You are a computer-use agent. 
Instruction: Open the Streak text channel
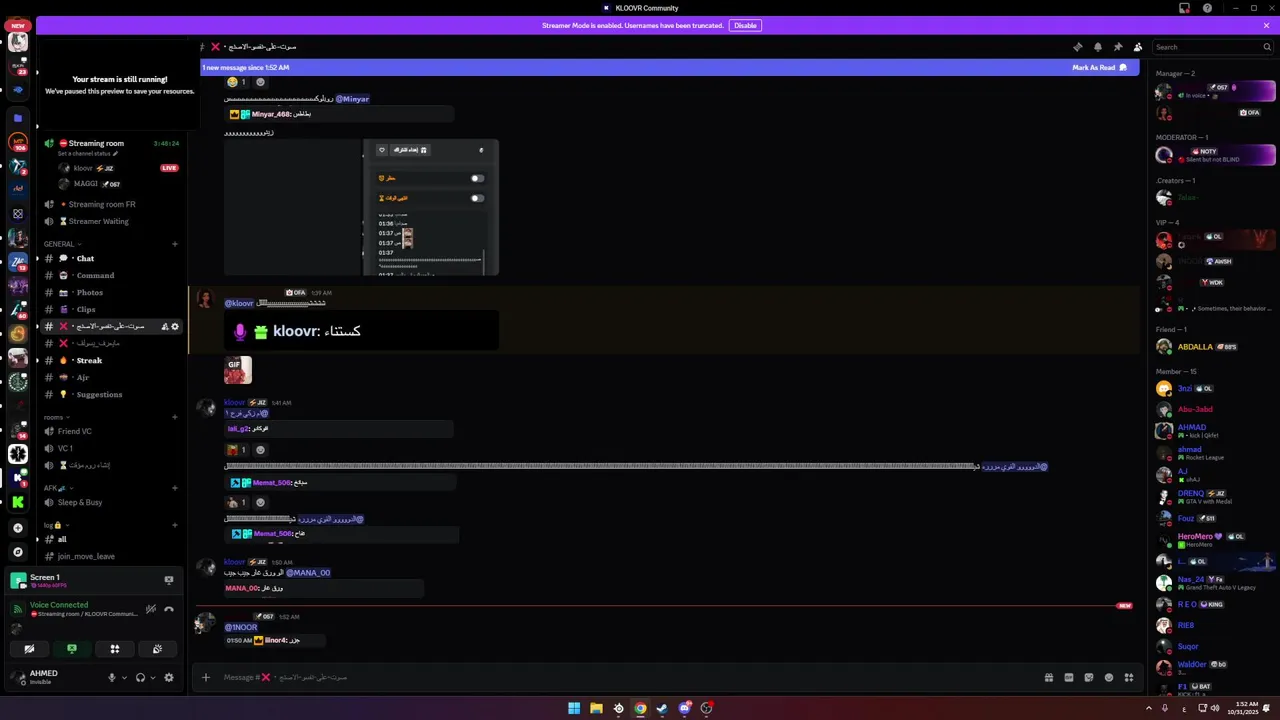[111, 360]
